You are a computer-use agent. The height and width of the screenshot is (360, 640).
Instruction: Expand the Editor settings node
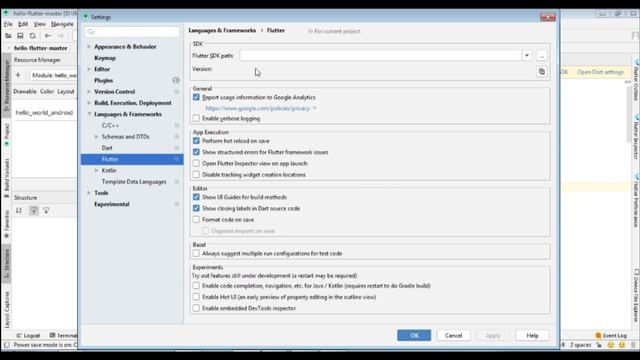tap(89, 69)
